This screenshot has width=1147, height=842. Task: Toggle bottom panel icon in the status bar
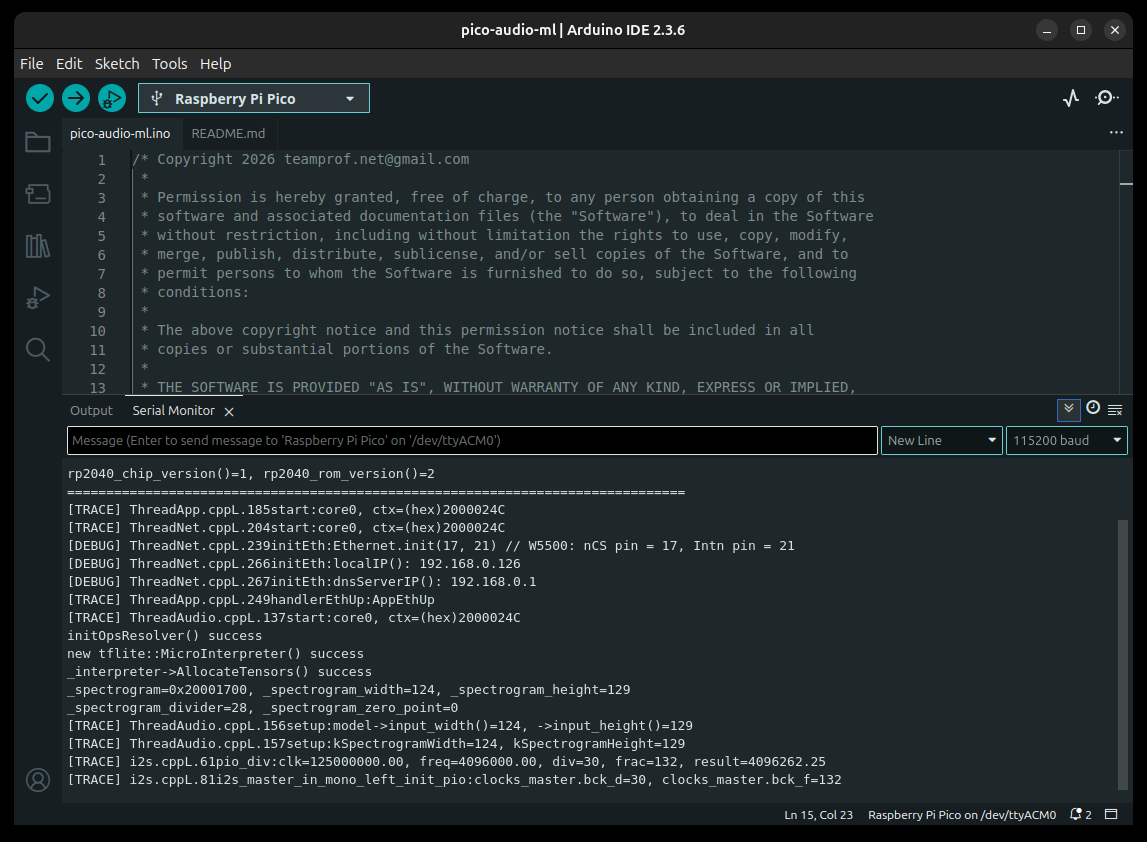1111,814
